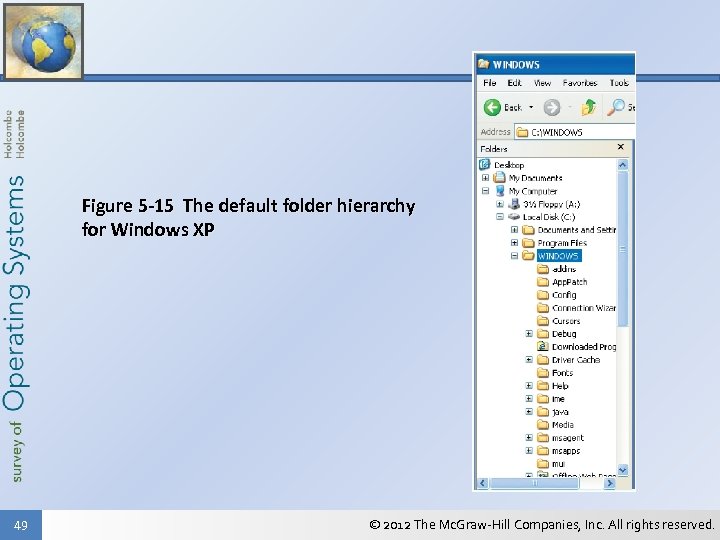Click the Config folder icon
Screen dimensions: 720x540
point(543,295)
